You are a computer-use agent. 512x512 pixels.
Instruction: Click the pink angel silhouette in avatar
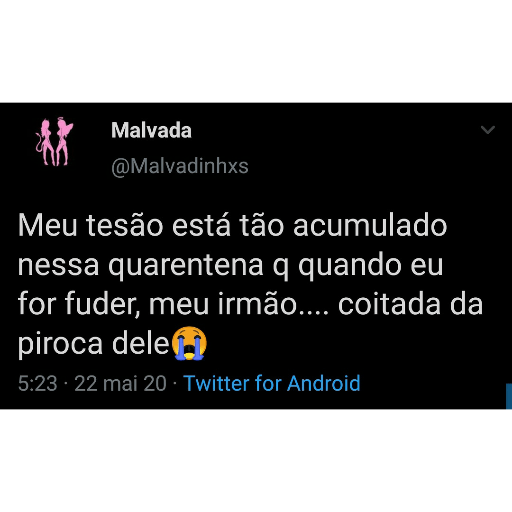tap(64, 141)
